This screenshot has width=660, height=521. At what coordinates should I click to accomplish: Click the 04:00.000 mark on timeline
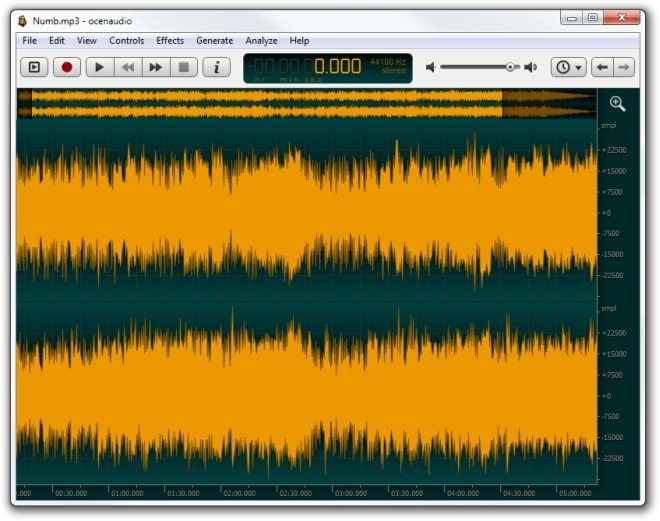[x=463, y=493]
